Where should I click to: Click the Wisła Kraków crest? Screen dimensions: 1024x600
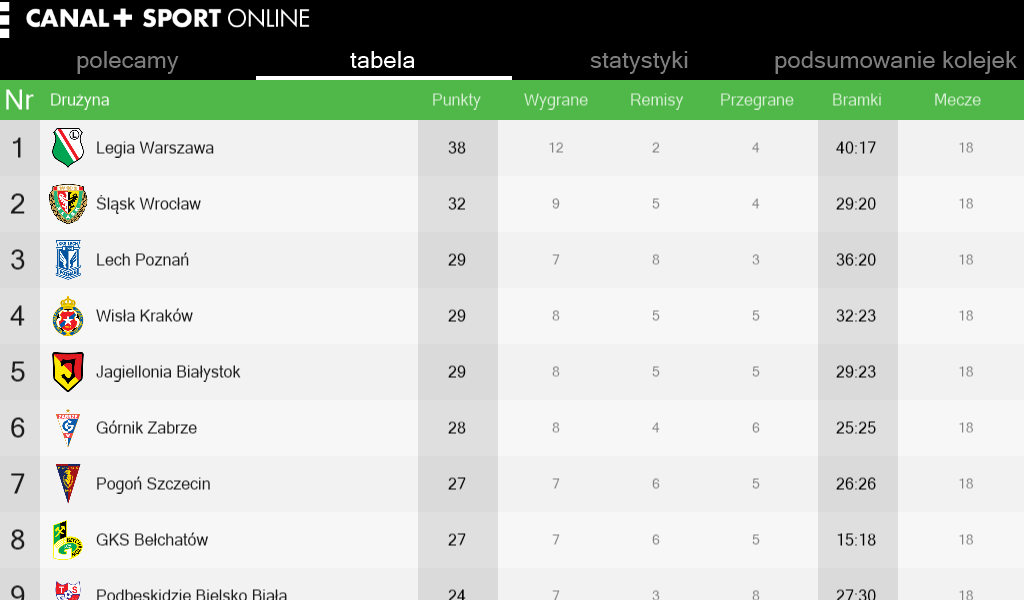click(x=68, y=316)
